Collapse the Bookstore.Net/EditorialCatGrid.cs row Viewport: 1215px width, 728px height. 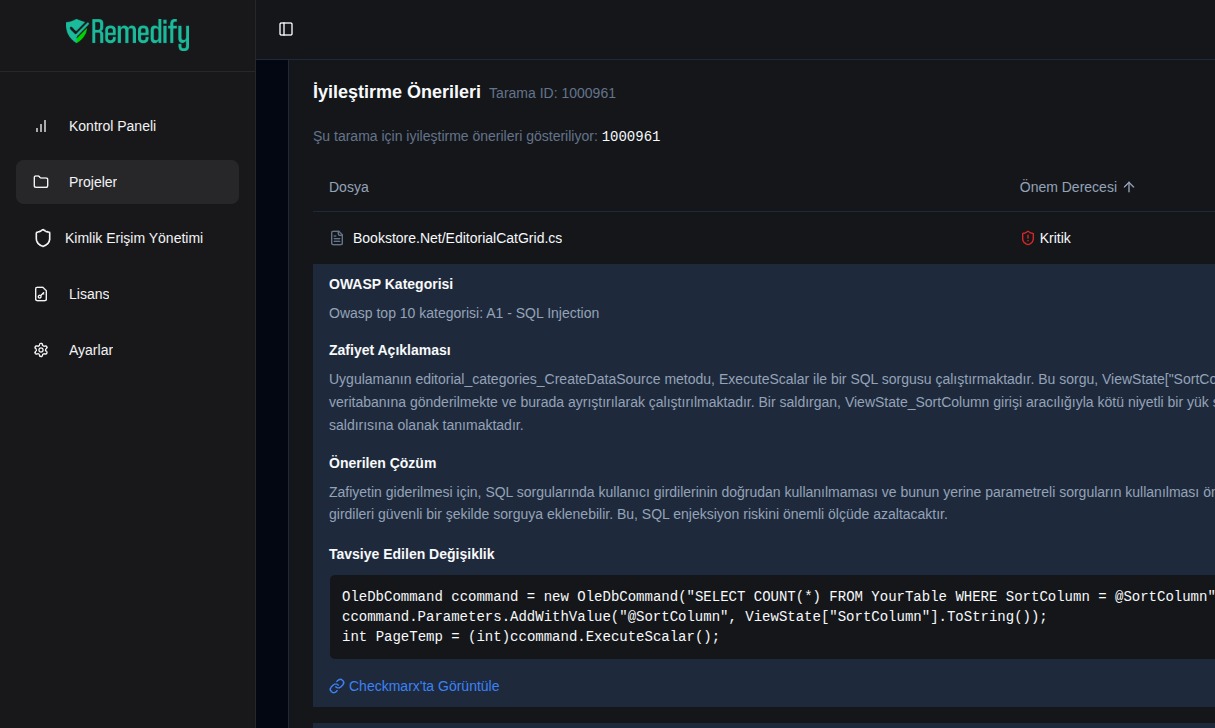coord(457,238)
